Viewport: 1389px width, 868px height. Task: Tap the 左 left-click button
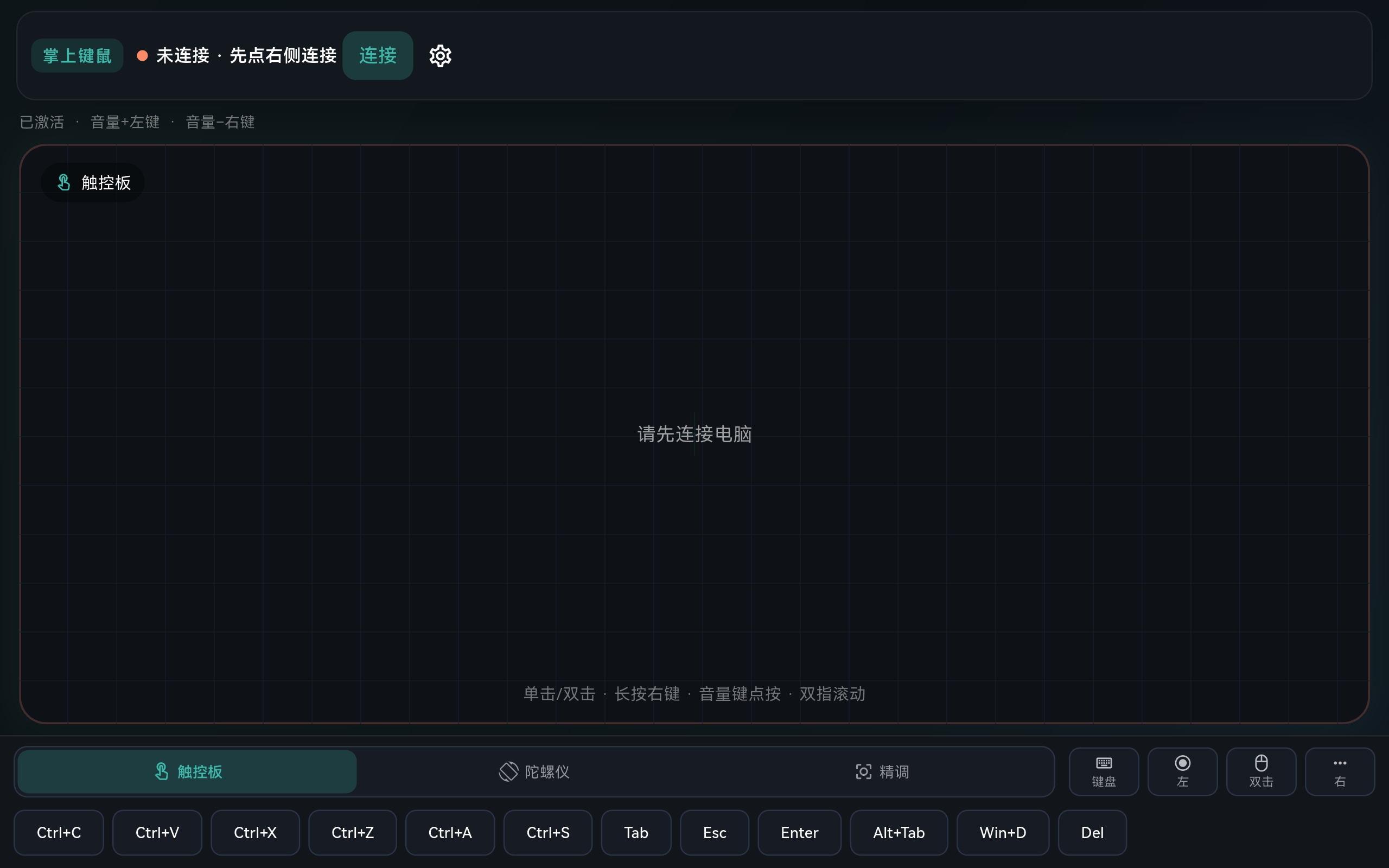pyautogui.click(x=1182, y=771)
